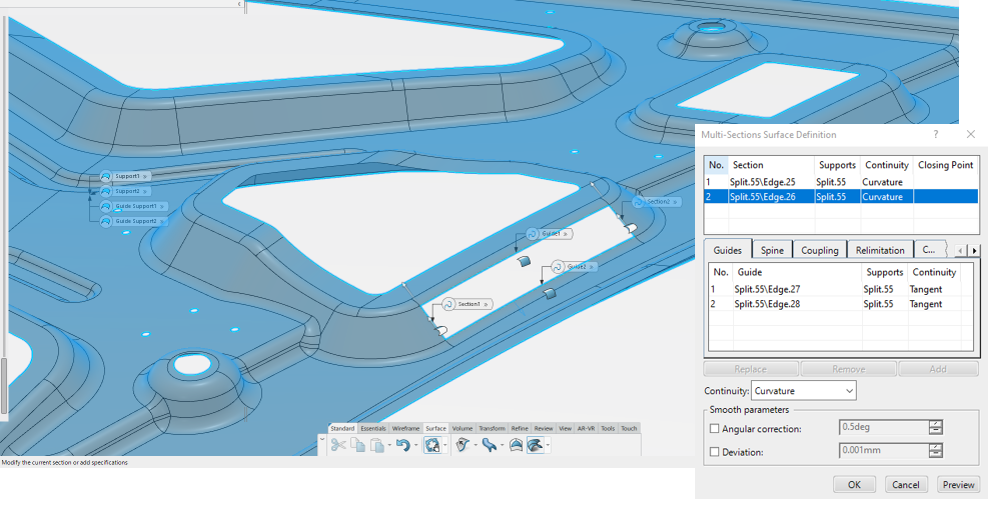Click the Guide Support1 label icon
This screenshot has width=993, height=505.
coord(106,206)
